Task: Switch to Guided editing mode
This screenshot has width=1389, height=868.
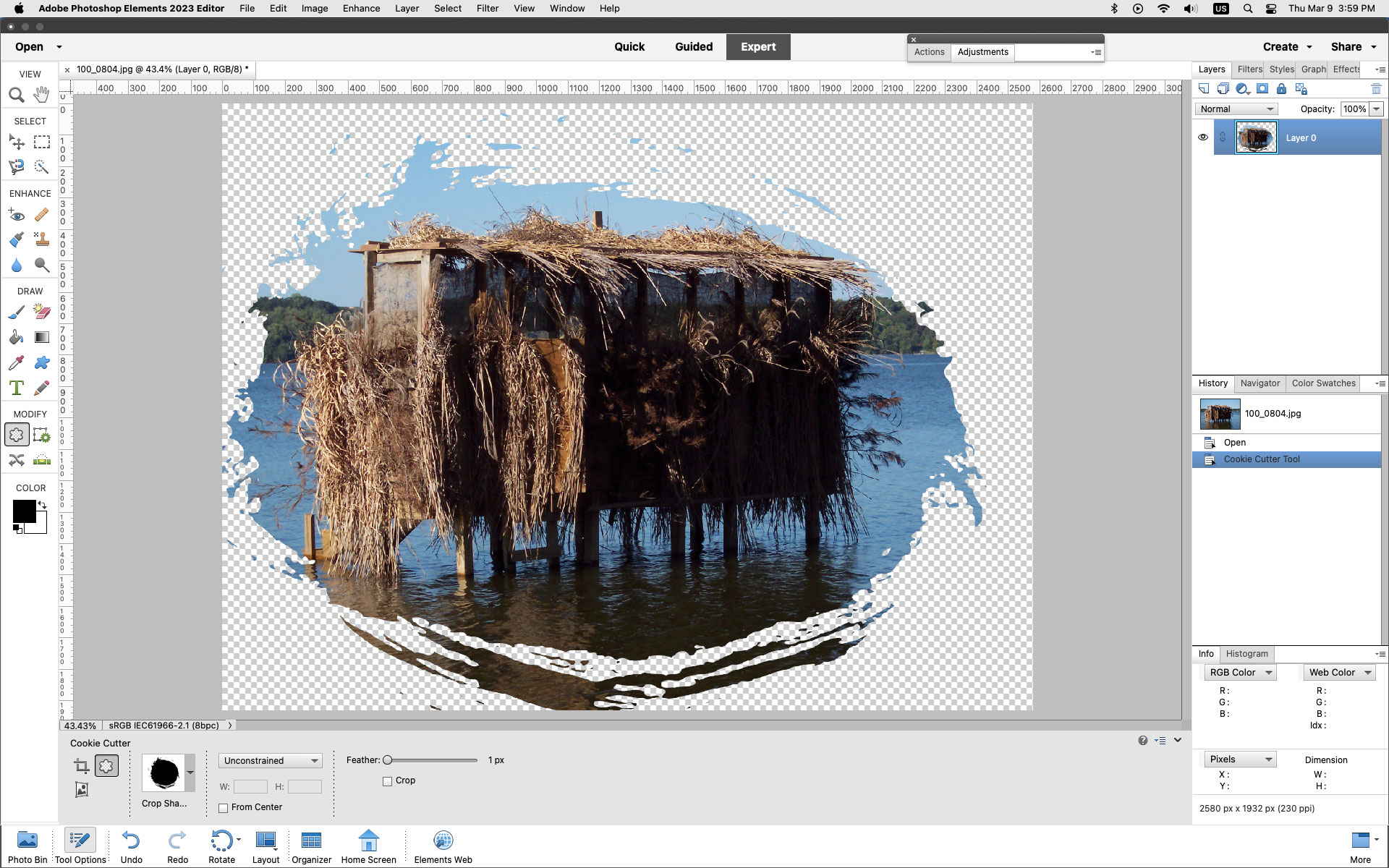Action: tap(693, 46)
